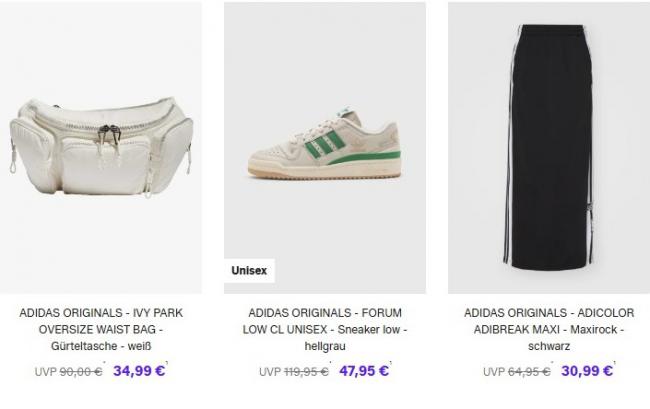
Task: Open the Forum Low sneaker product image
Action: pos(325,148)
